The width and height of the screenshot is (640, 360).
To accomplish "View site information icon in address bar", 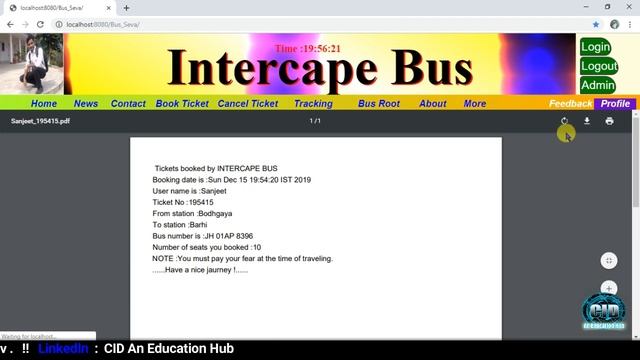I will tap(59, 24).
